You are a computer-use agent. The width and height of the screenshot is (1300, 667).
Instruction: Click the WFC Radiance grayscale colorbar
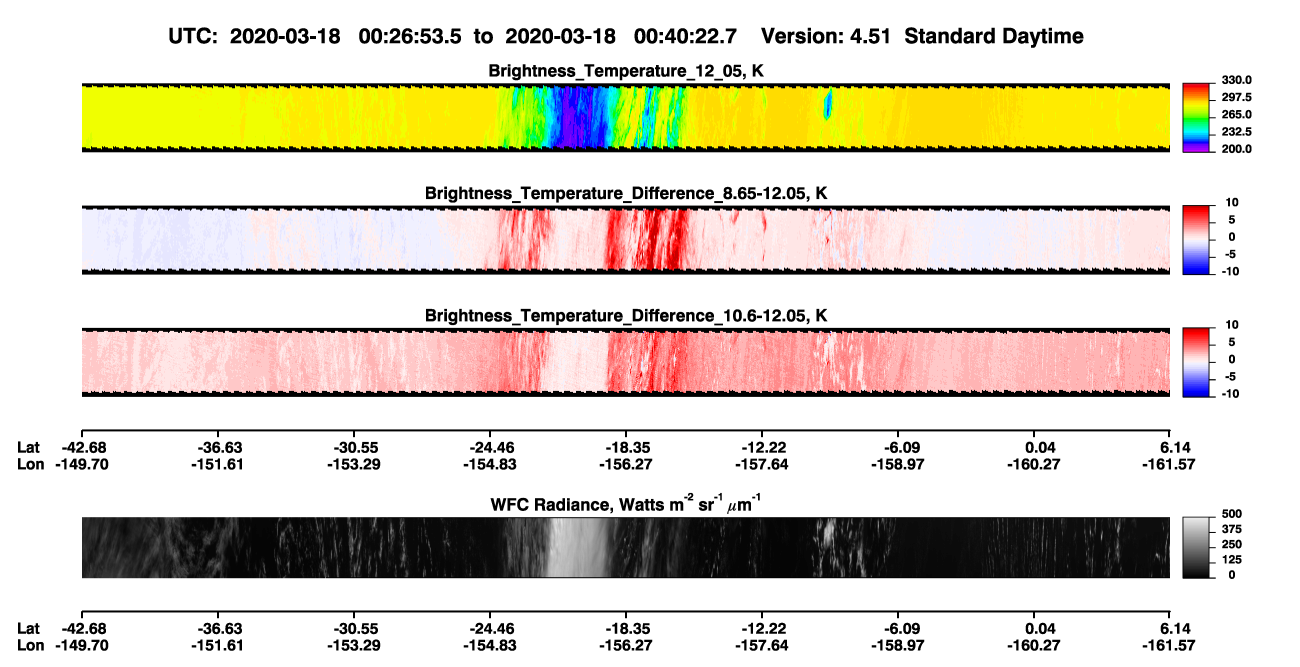pos(1196,547)
